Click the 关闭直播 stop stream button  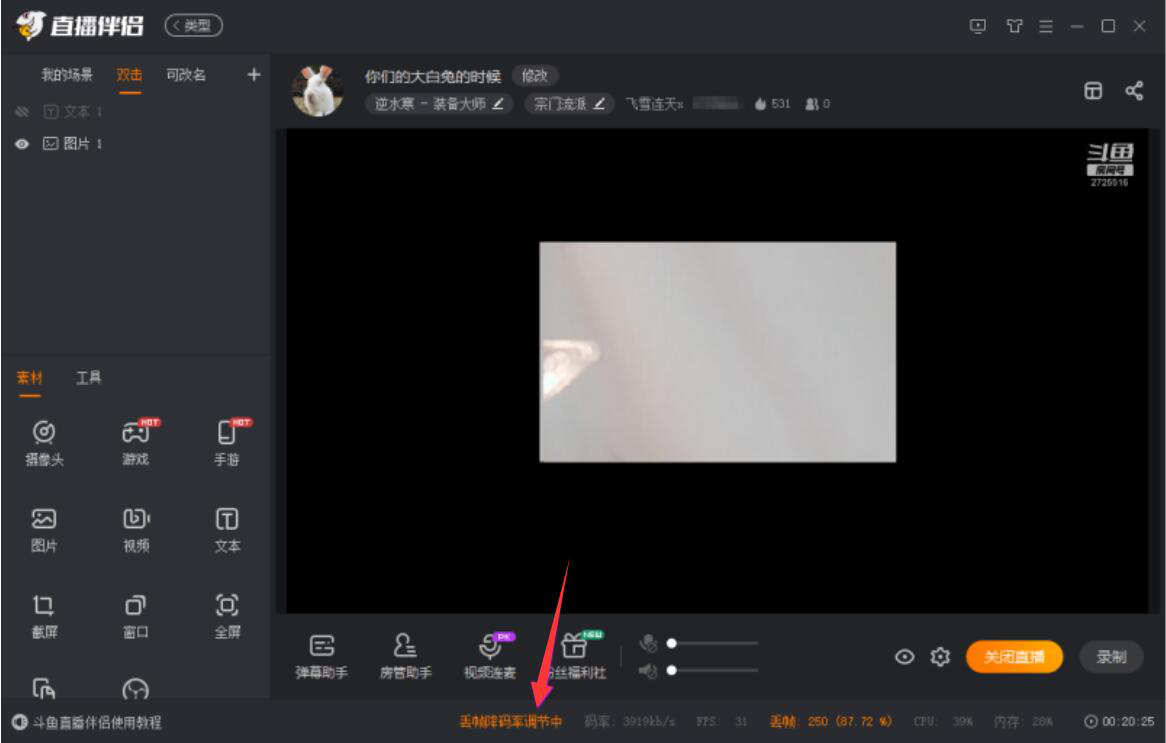point(1014,657)
